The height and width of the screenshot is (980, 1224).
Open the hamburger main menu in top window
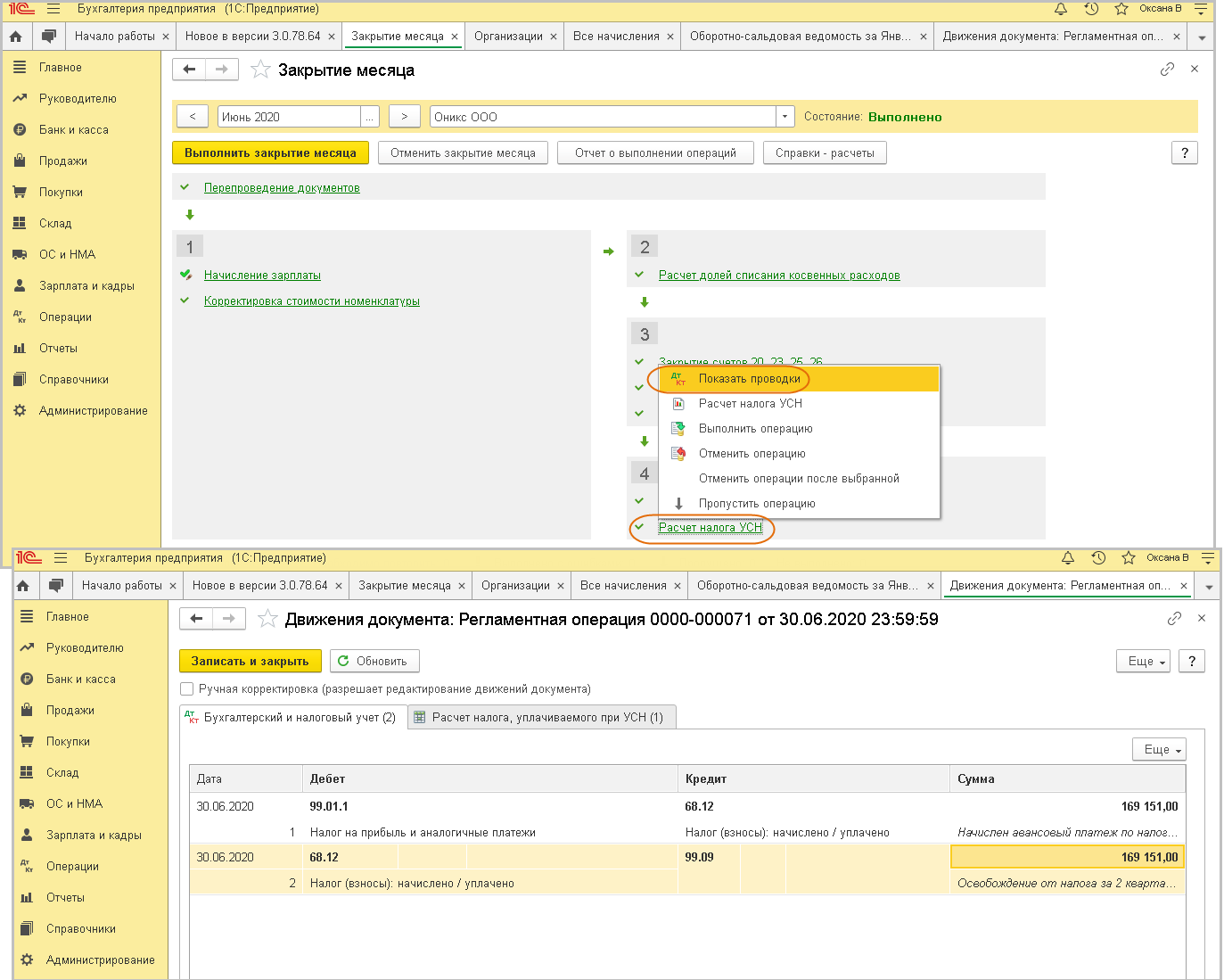point(53,9)
